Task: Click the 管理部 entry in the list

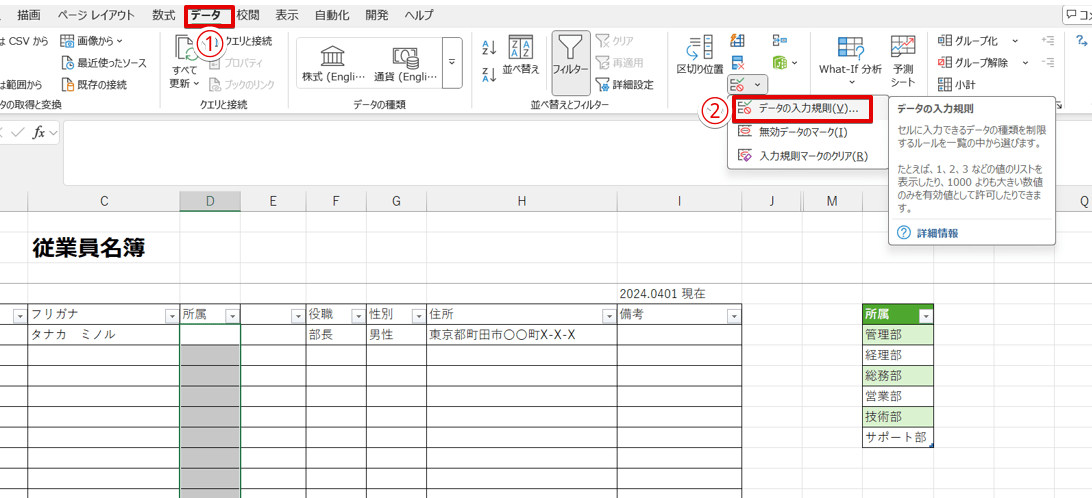Action: coord(897,335)
